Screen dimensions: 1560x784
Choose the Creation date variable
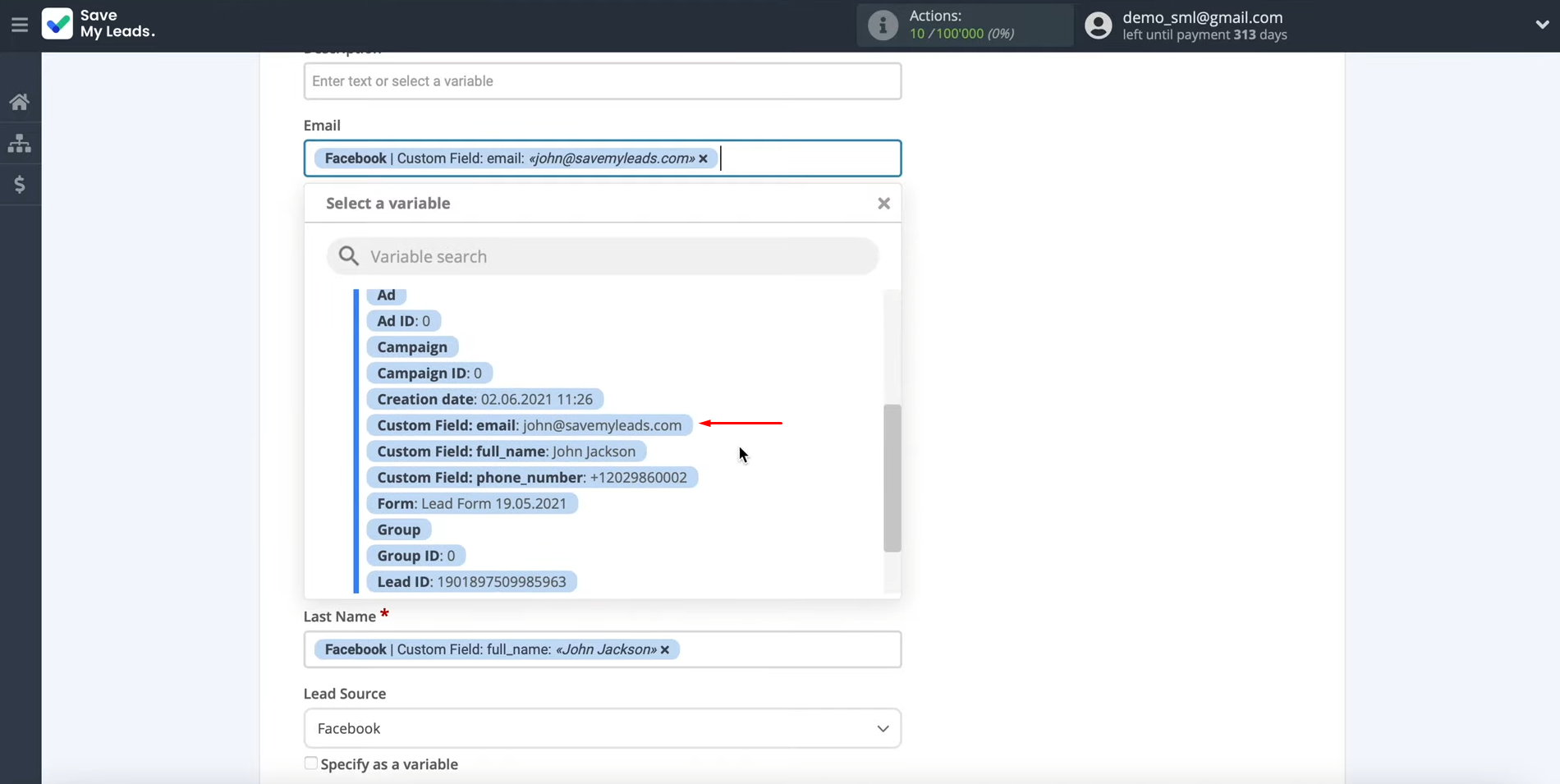(x=484, y=400)
